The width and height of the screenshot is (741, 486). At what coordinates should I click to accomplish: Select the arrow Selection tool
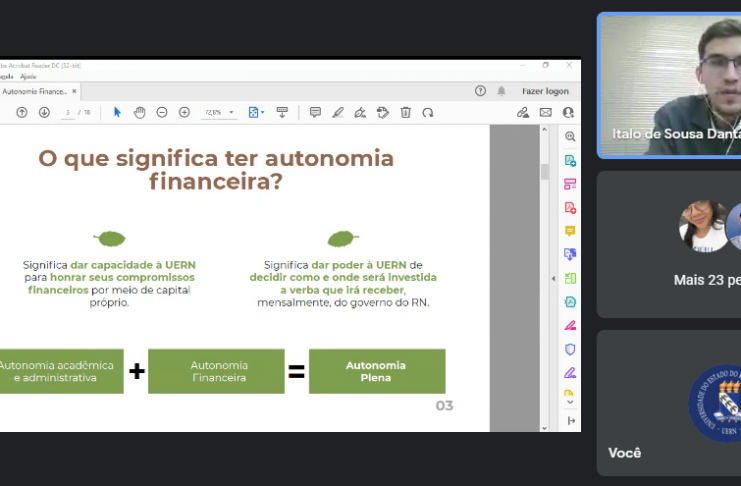[117, 113]
